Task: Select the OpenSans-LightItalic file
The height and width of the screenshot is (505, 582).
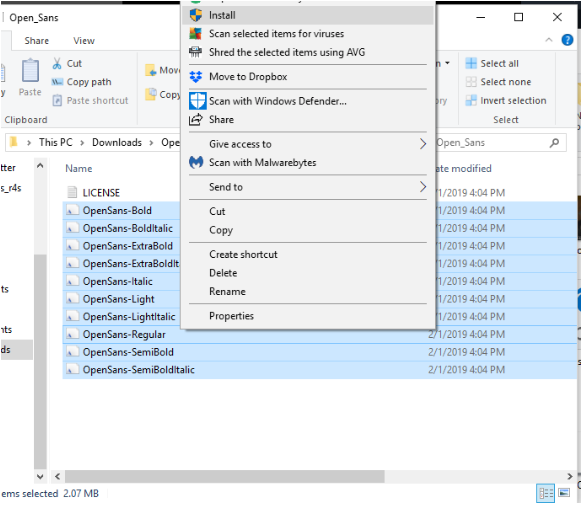Action: pyautogui.click(x=129, y=317)
